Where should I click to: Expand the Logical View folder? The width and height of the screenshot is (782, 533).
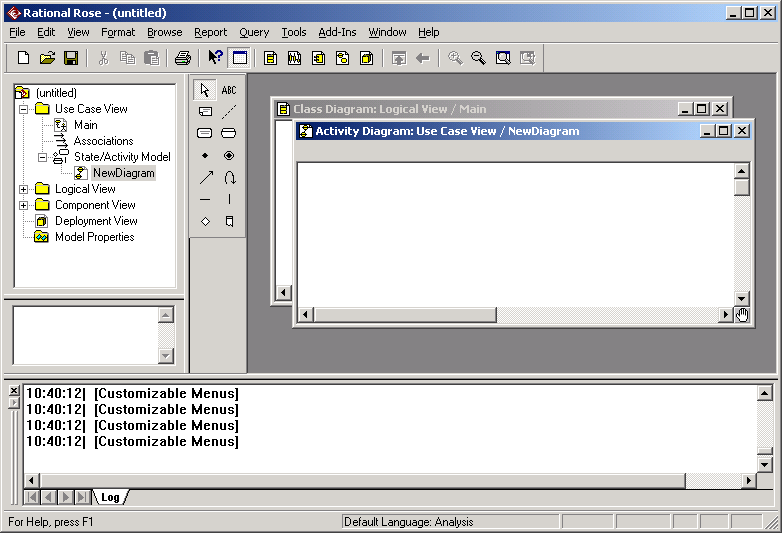23,189
